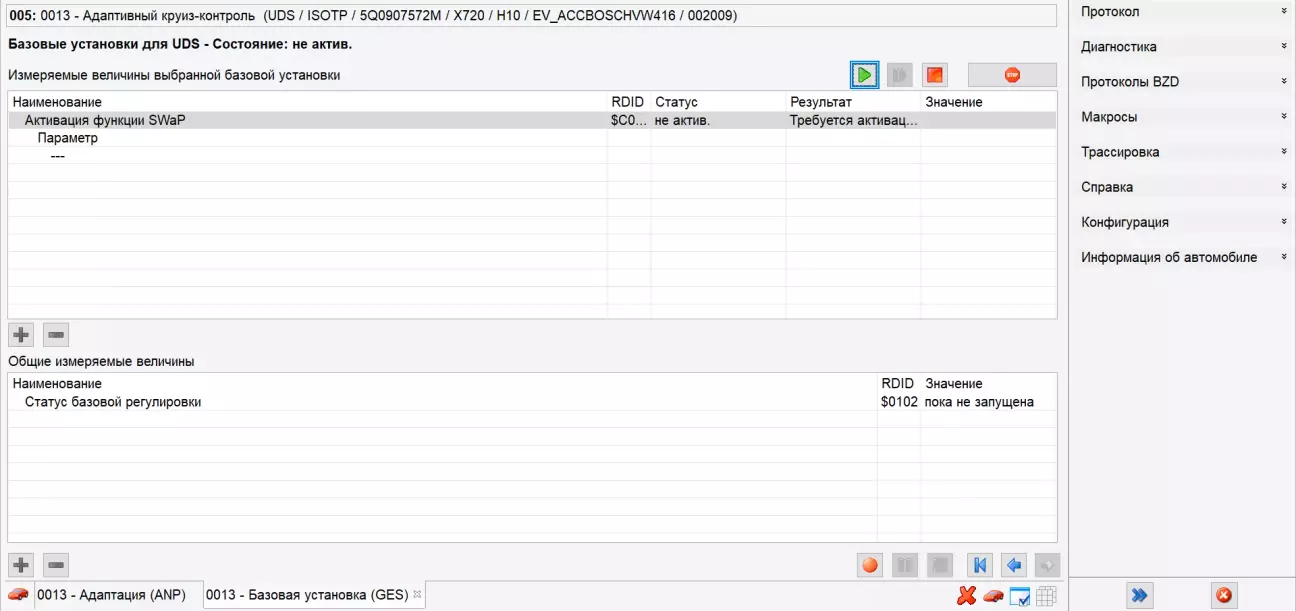Click the red square stop button for the basic setting
1296x611 pixels.
[x=934, y=75]
